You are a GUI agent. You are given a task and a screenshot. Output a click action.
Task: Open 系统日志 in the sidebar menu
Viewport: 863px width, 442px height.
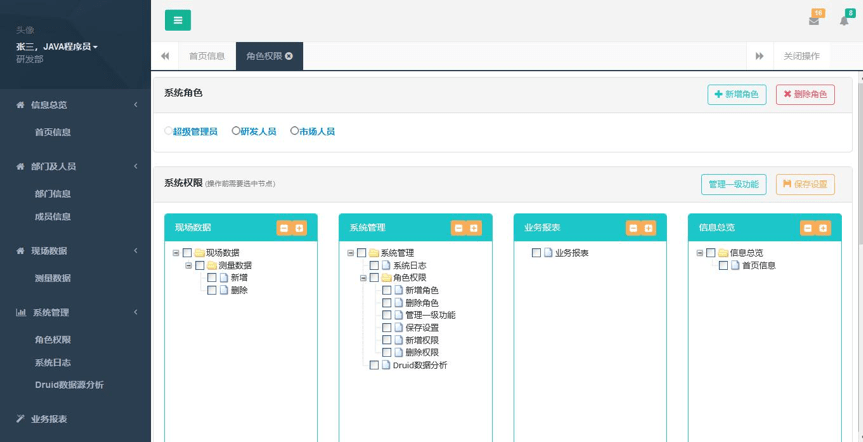[53, 362]
